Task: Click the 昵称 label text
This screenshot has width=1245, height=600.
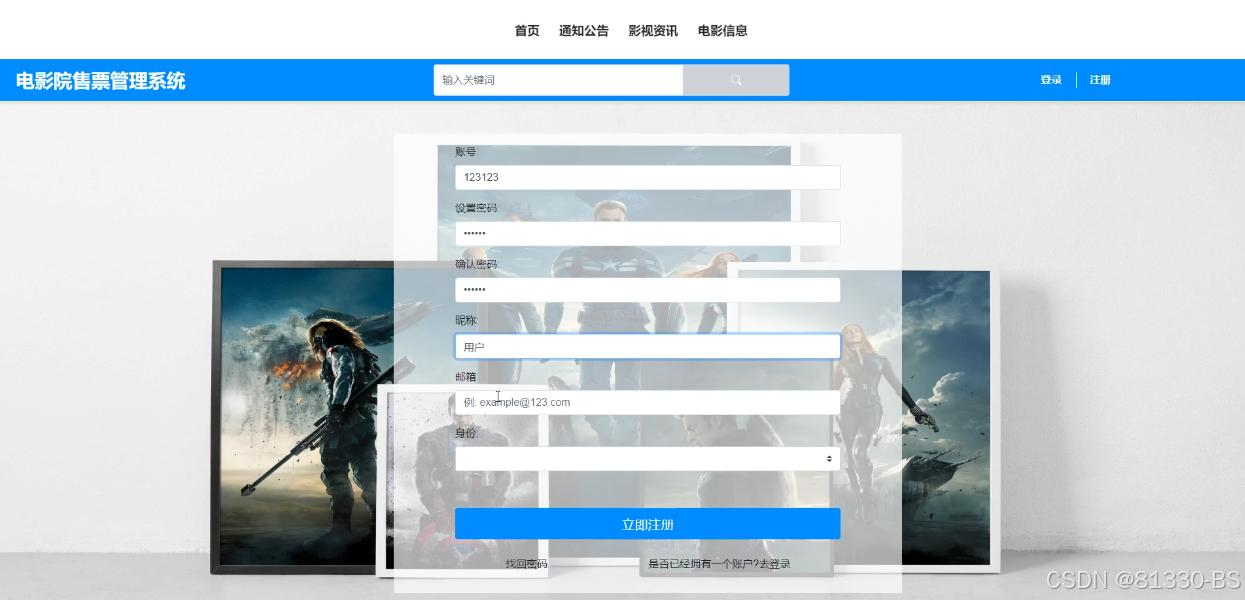Action: [x=466, y=320]
